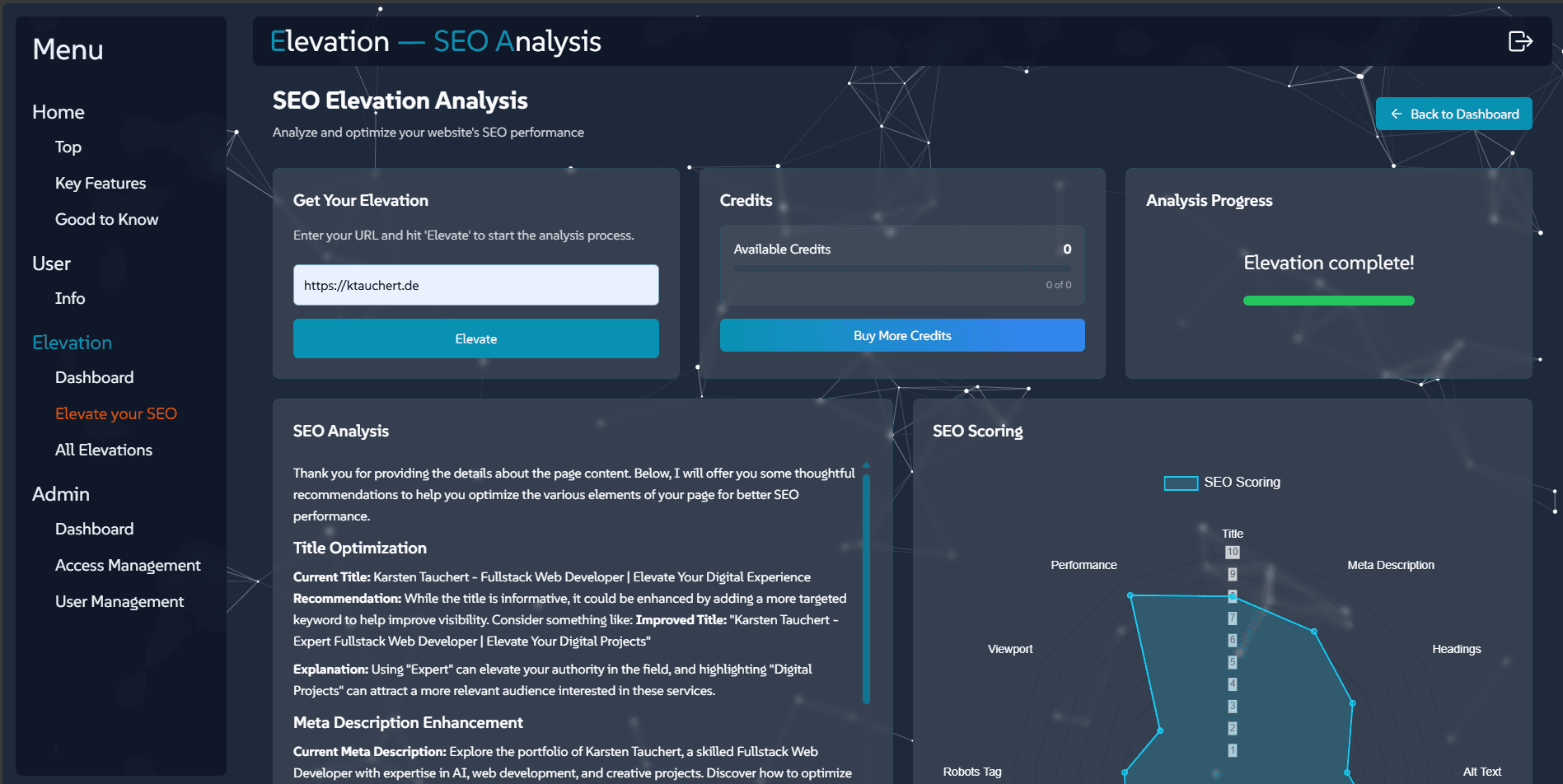Screen dimensions: 1563x784
Task: Open User Management in sidebar
Action: [119, 602]
